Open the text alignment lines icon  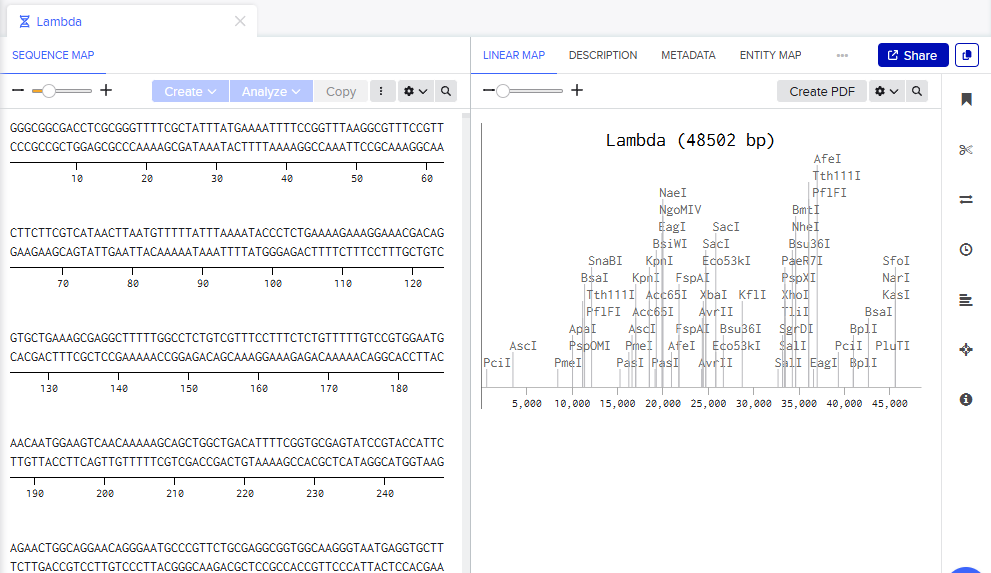point(966,299)
